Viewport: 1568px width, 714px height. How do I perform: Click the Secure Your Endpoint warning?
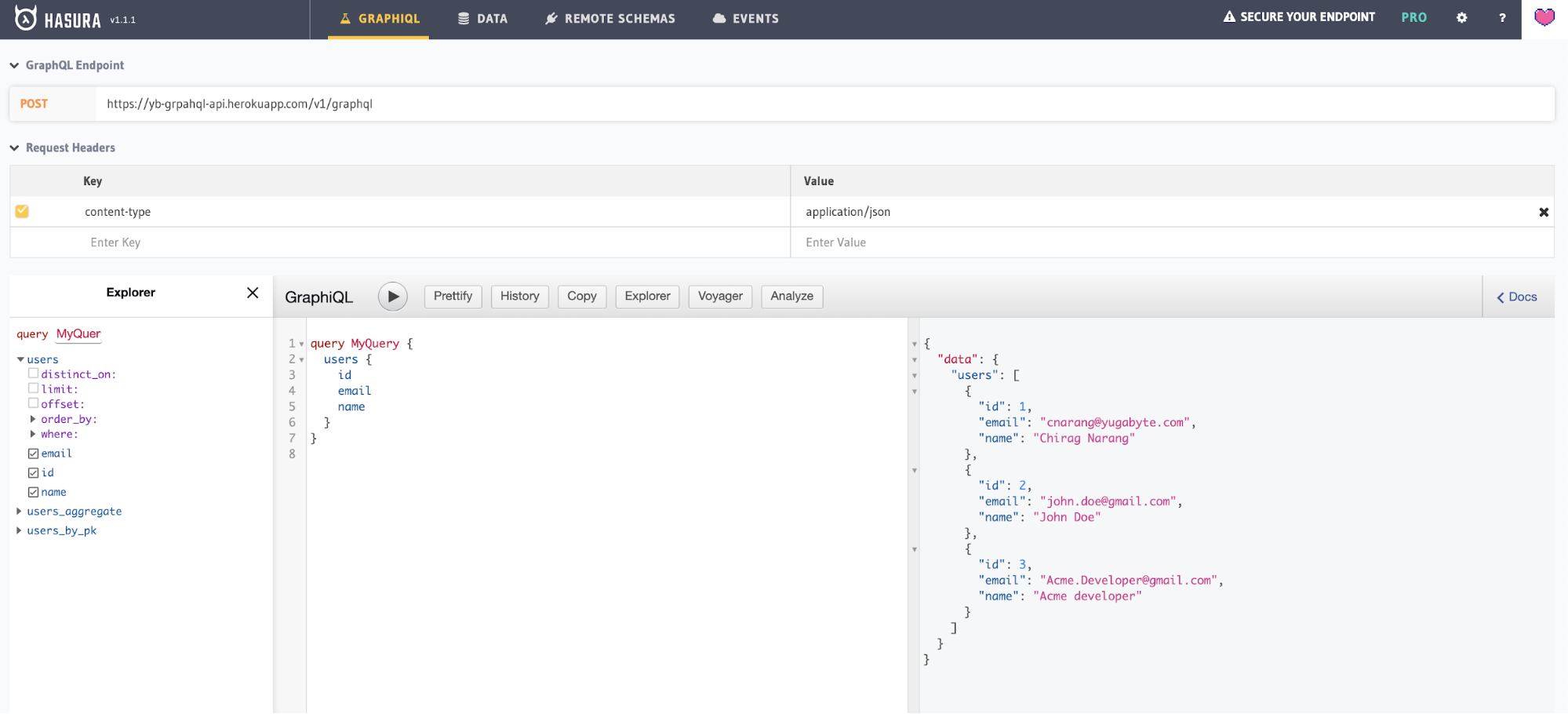[x=1299, y=17]
